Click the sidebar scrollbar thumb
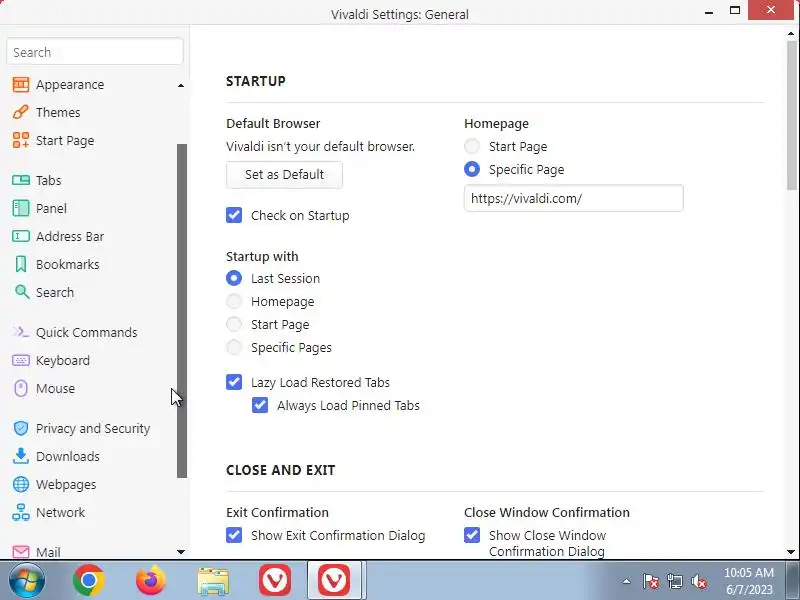Screen dimensions: 800x600 pyautogui.click(x=182, y=311)
